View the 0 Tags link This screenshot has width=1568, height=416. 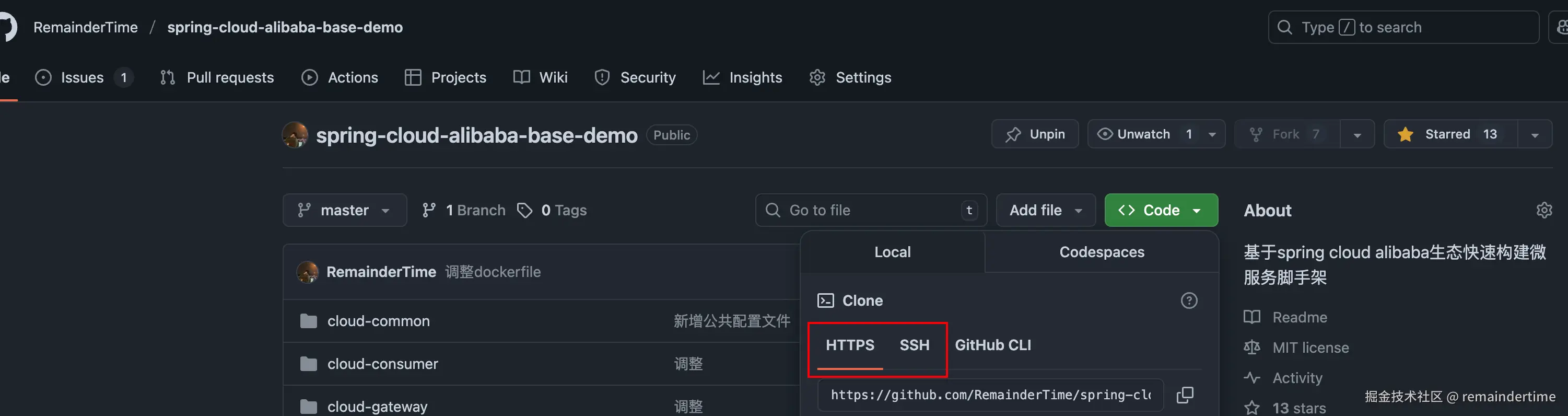click(x=552, y=210)
